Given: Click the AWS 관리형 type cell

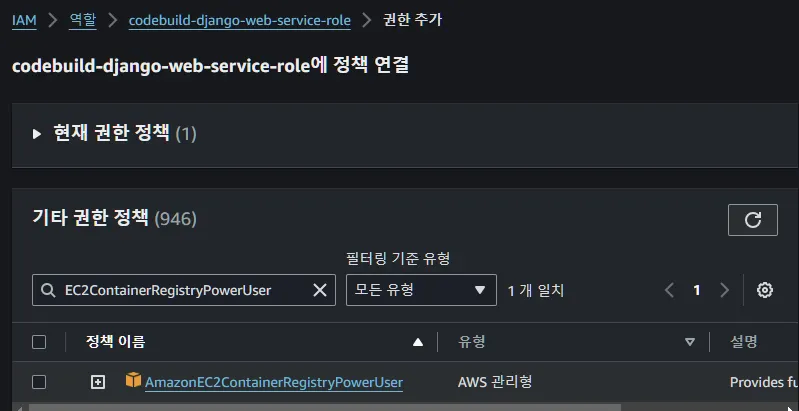Looking at the screenshot, I should 495,382.
